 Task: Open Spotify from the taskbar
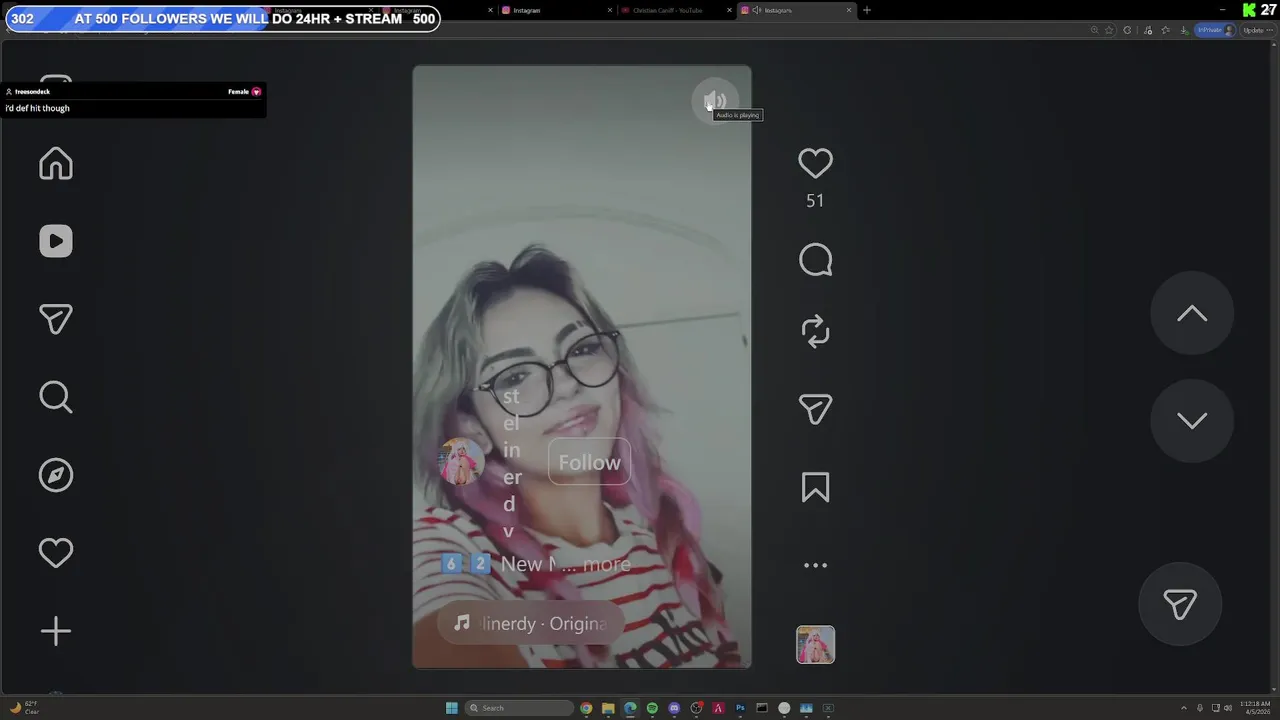pos(652,708)
